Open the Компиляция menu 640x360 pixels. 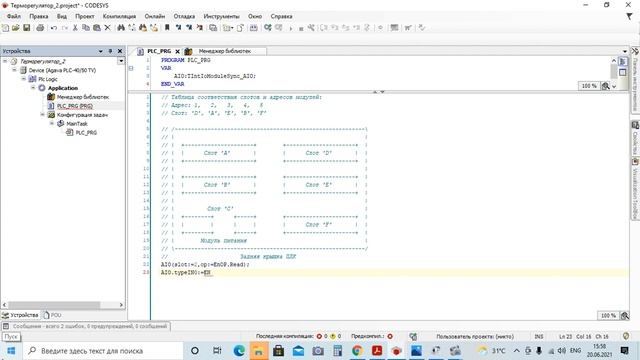click(119, 16)
